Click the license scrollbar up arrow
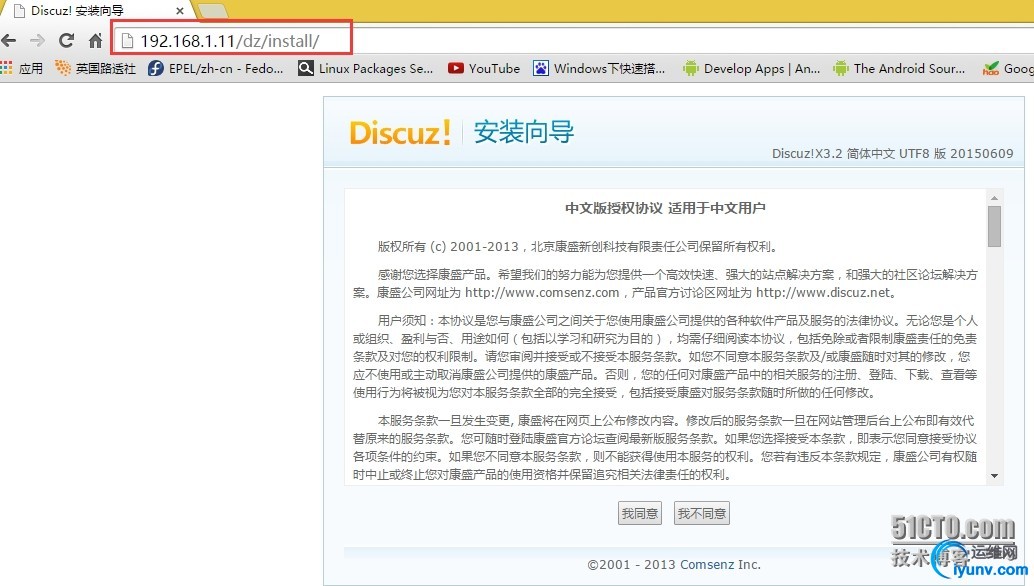 [994, 197]
